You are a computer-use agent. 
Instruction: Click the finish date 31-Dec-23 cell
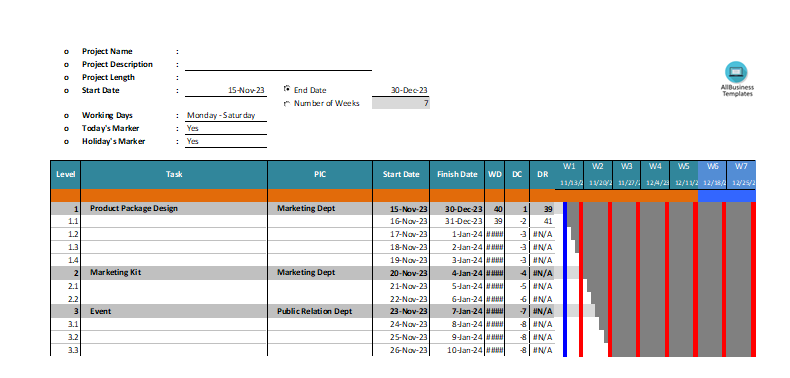click(457, 221)
